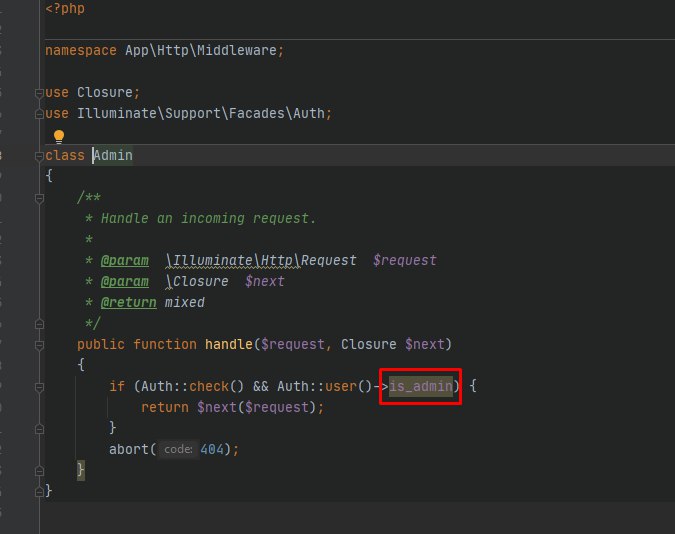Click the 'function' keyword

(165, 345)
